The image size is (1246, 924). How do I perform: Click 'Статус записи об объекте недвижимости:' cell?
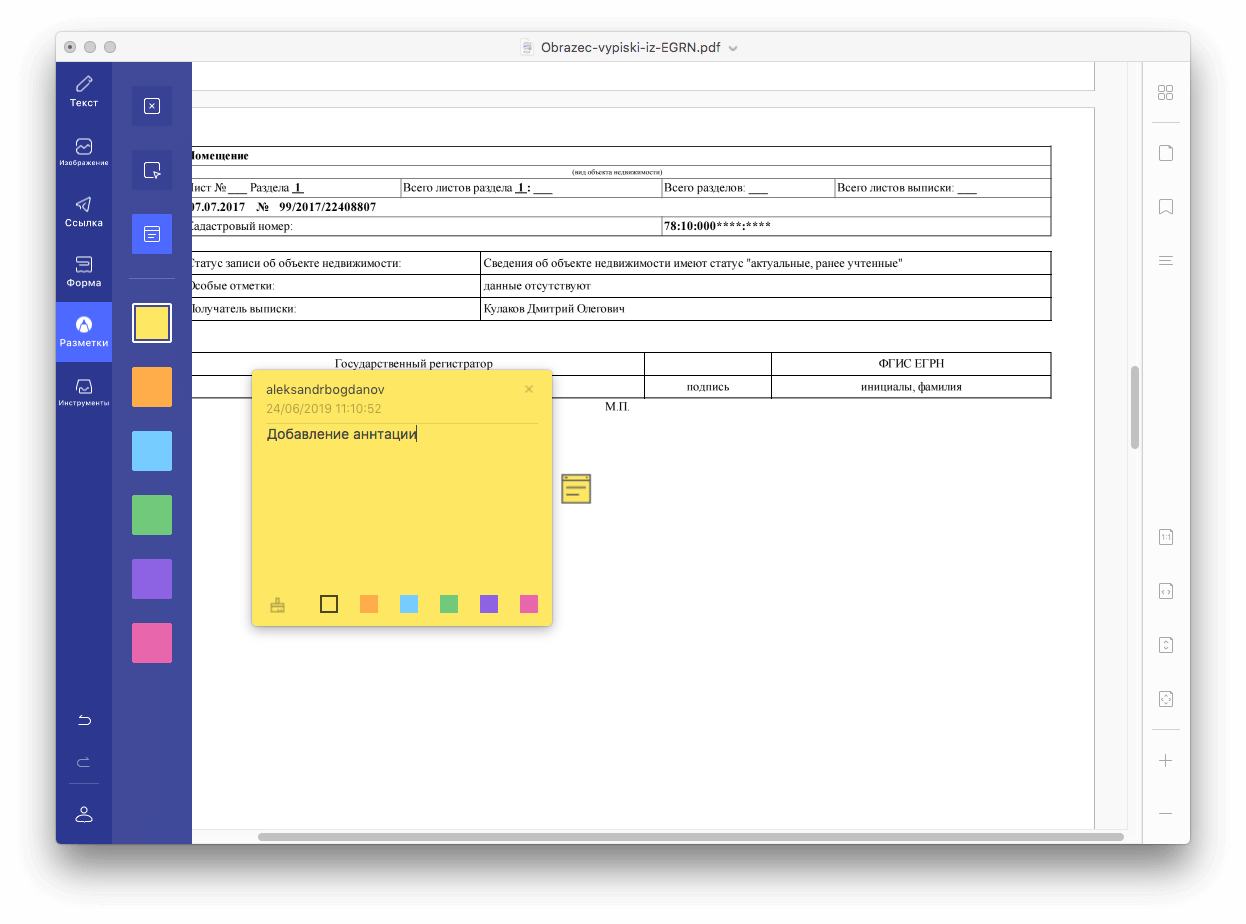point(336,263)
